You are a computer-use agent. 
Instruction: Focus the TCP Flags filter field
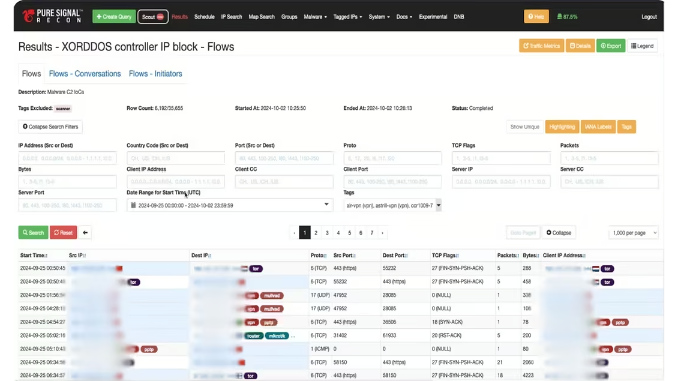(x=501, y=158)
